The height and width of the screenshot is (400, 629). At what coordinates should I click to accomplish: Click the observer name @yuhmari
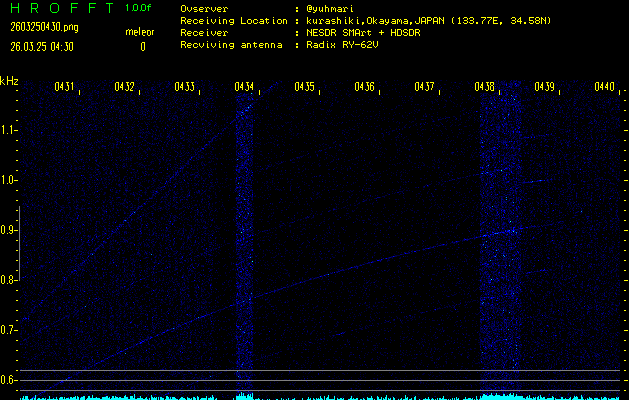pyautogui.click(x=330, y=9)
